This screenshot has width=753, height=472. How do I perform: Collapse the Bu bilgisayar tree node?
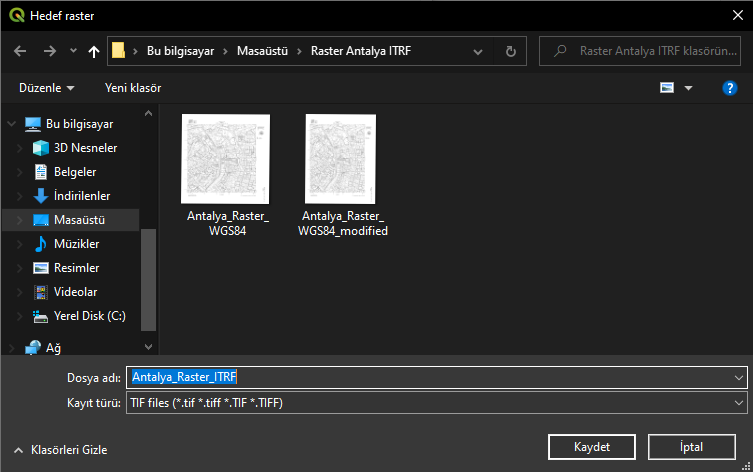(x=12, y=124)
